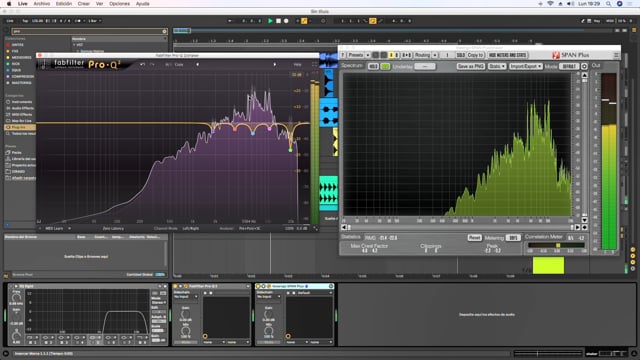Toggle Pro-Q 3 full screen icon
The image size is (640, 360).
click(315, 64)
